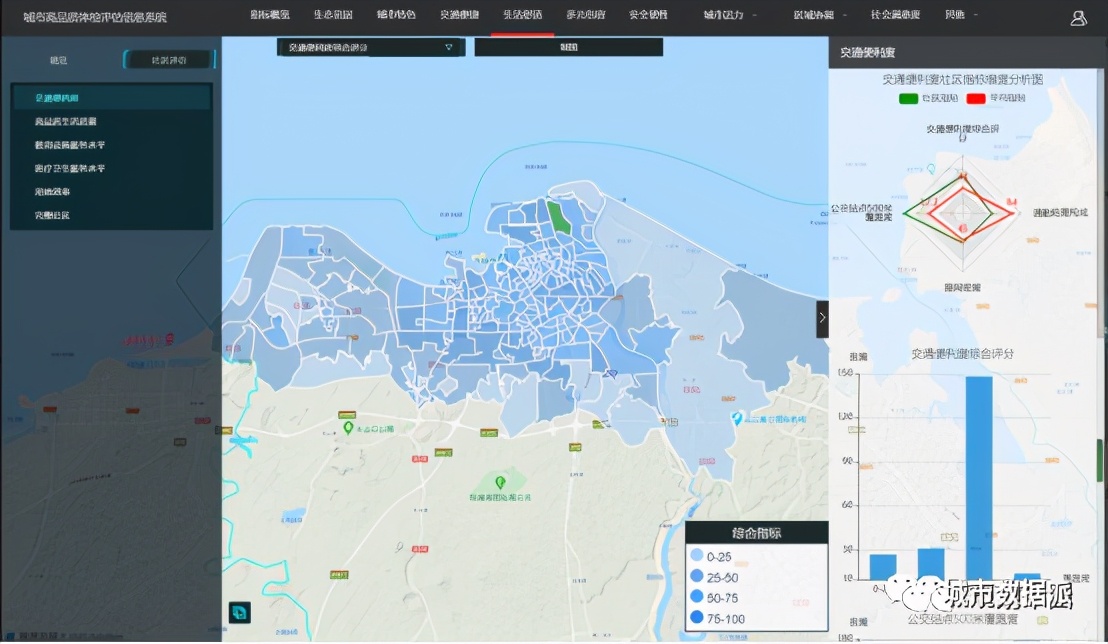Select the highlighted second tab in left panel

(167, 60)
